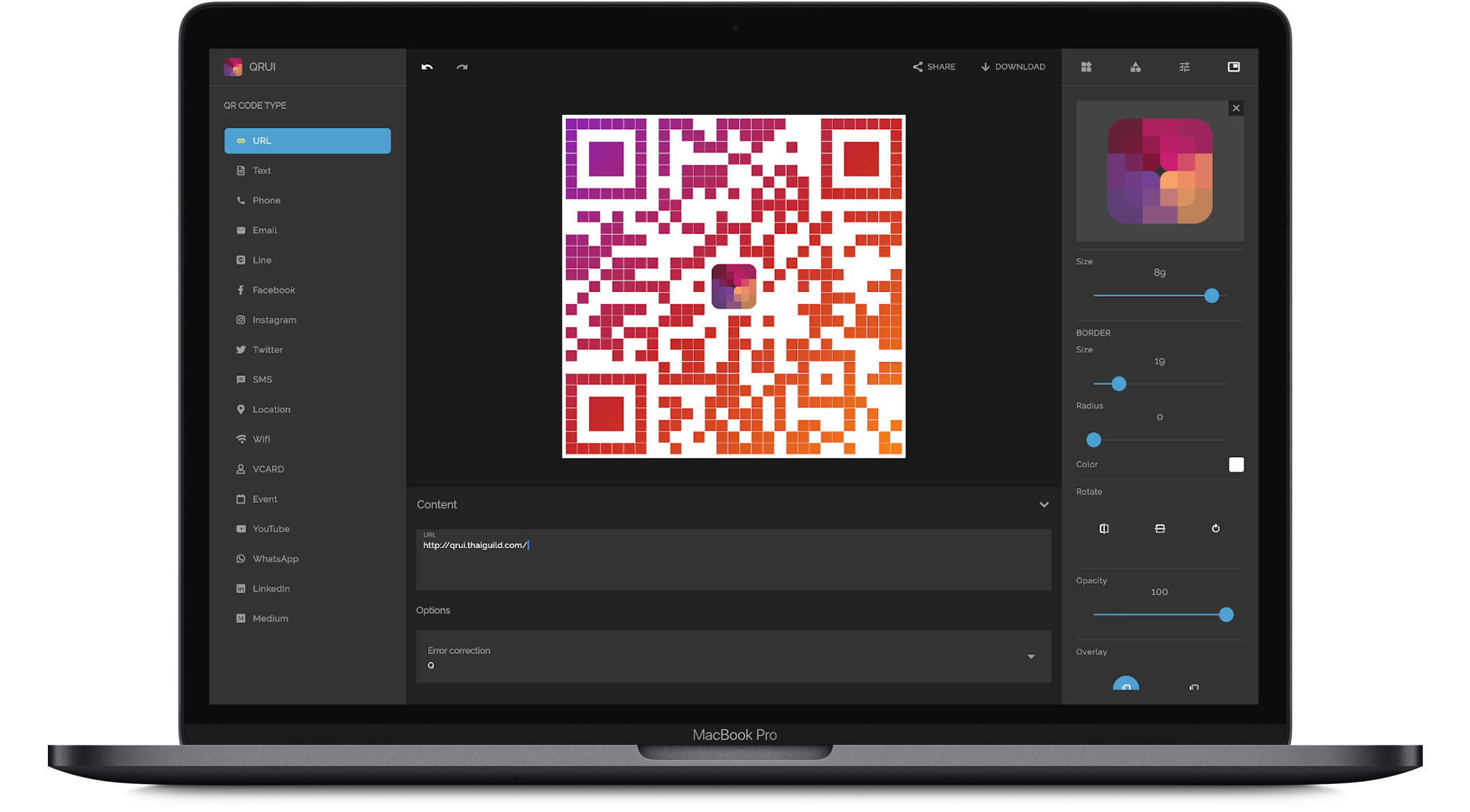Click the undo arrow icon

click(x=427, y=66)
